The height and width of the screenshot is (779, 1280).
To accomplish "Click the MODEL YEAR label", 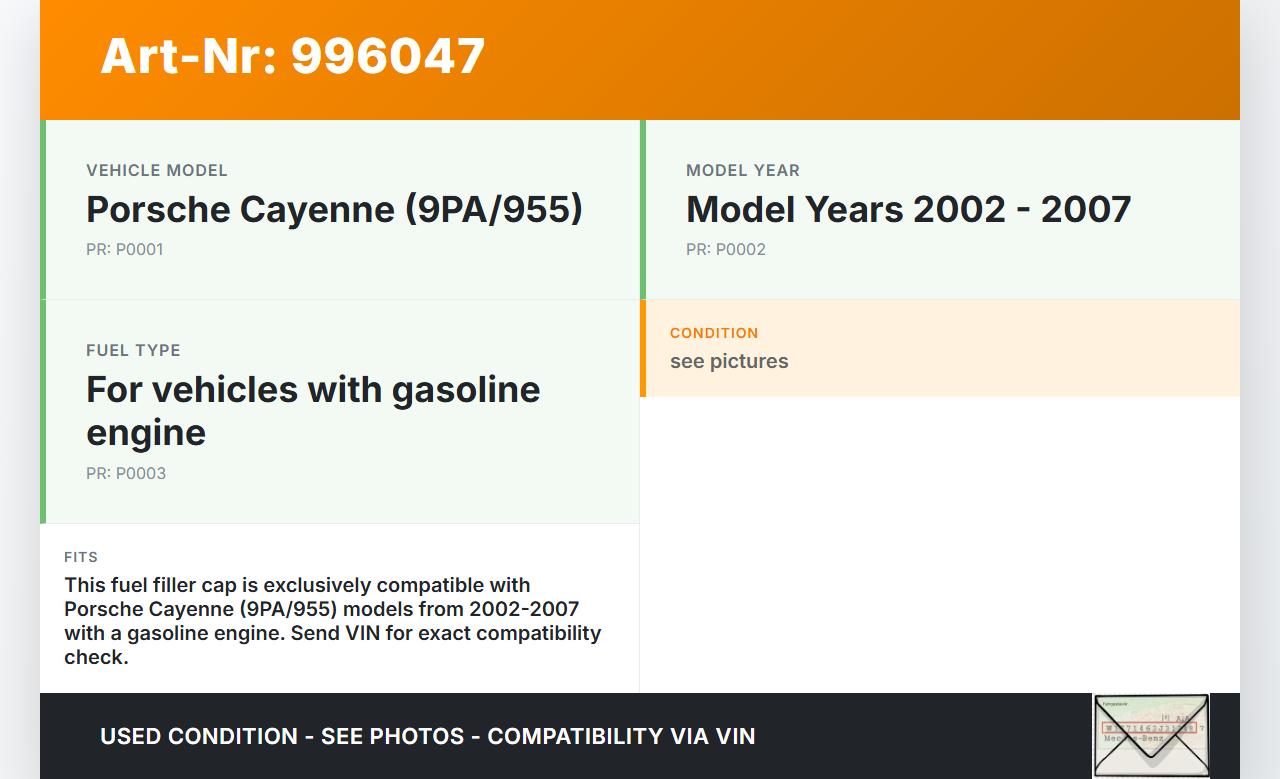I will coord(742,171).
